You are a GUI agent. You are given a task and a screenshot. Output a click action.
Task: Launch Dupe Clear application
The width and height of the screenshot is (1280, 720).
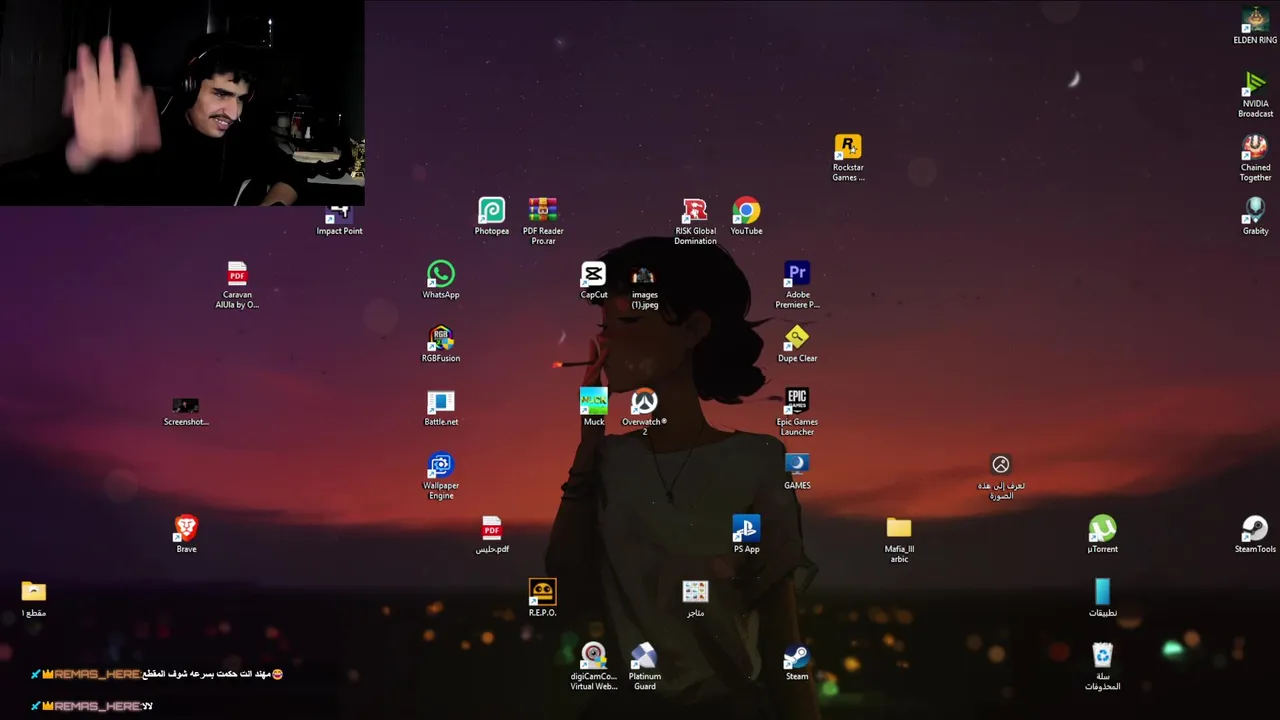click(x=797, y=343)
